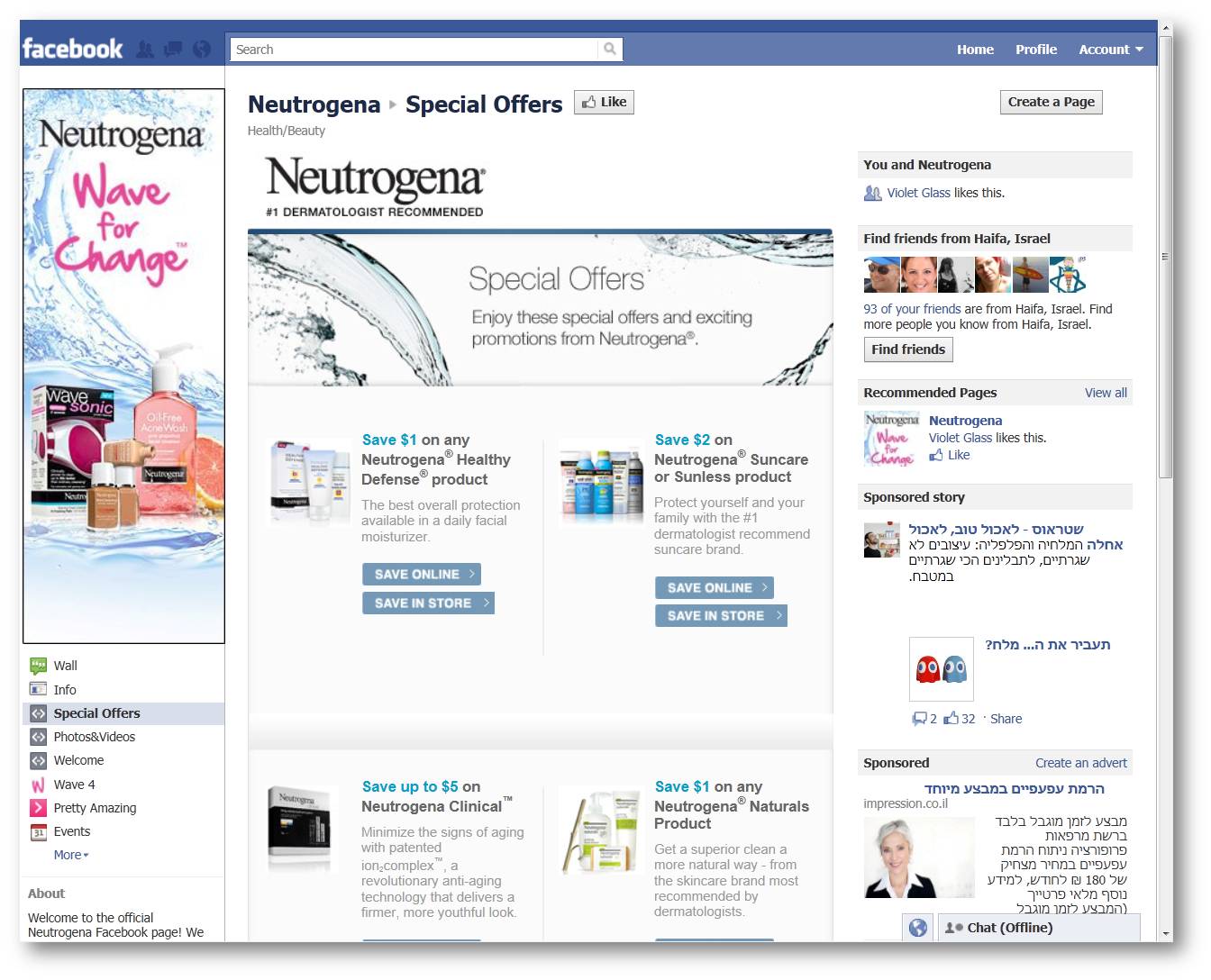Click the comment icon under sponsored story
Screen dimensions: 1211x980
click(919, 719)
